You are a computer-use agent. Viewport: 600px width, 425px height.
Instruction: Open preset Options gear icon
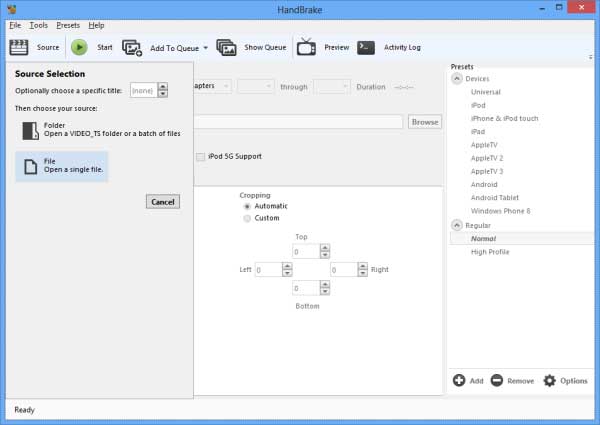549,381
